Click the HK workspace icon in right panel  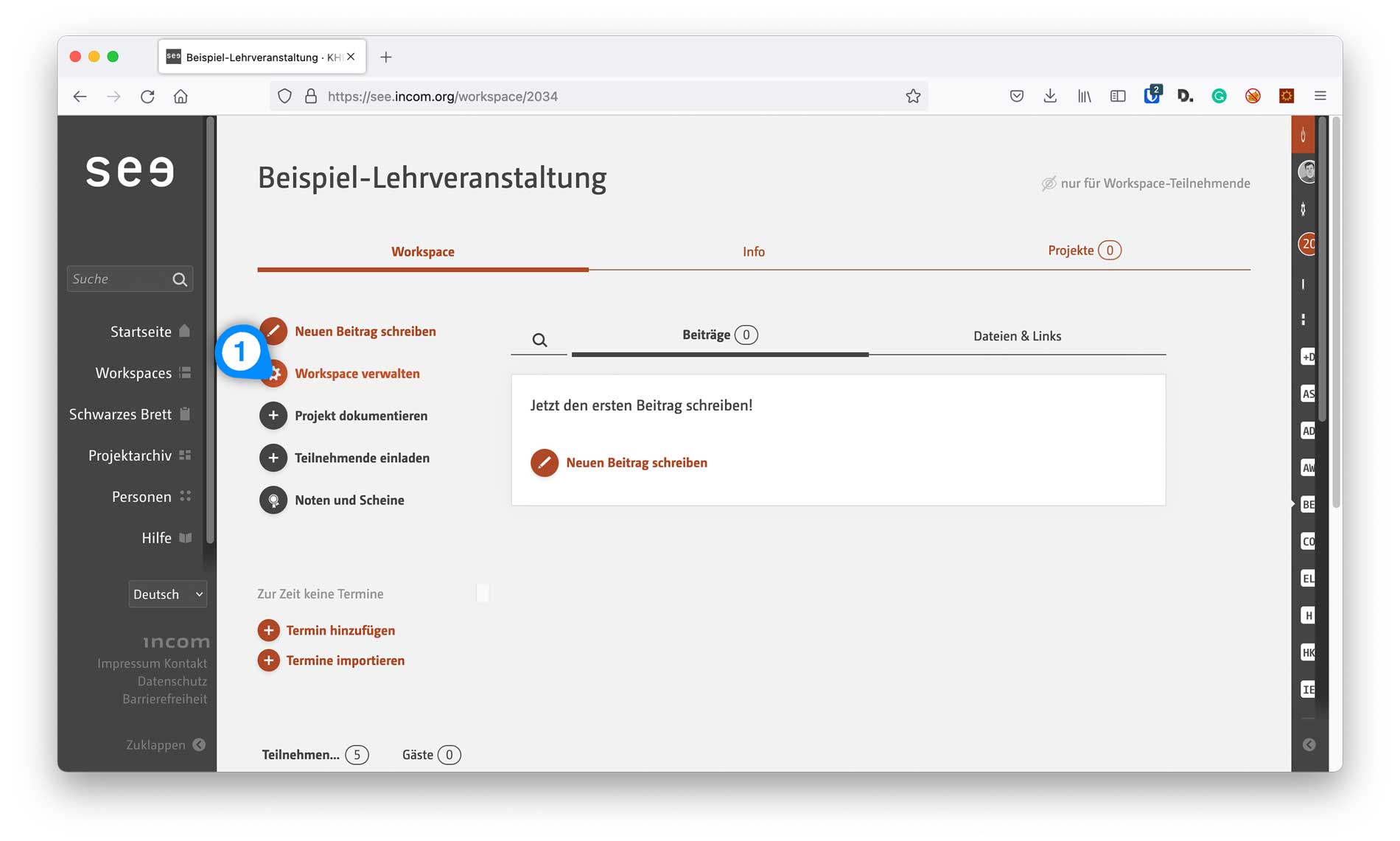[1308, 652]
